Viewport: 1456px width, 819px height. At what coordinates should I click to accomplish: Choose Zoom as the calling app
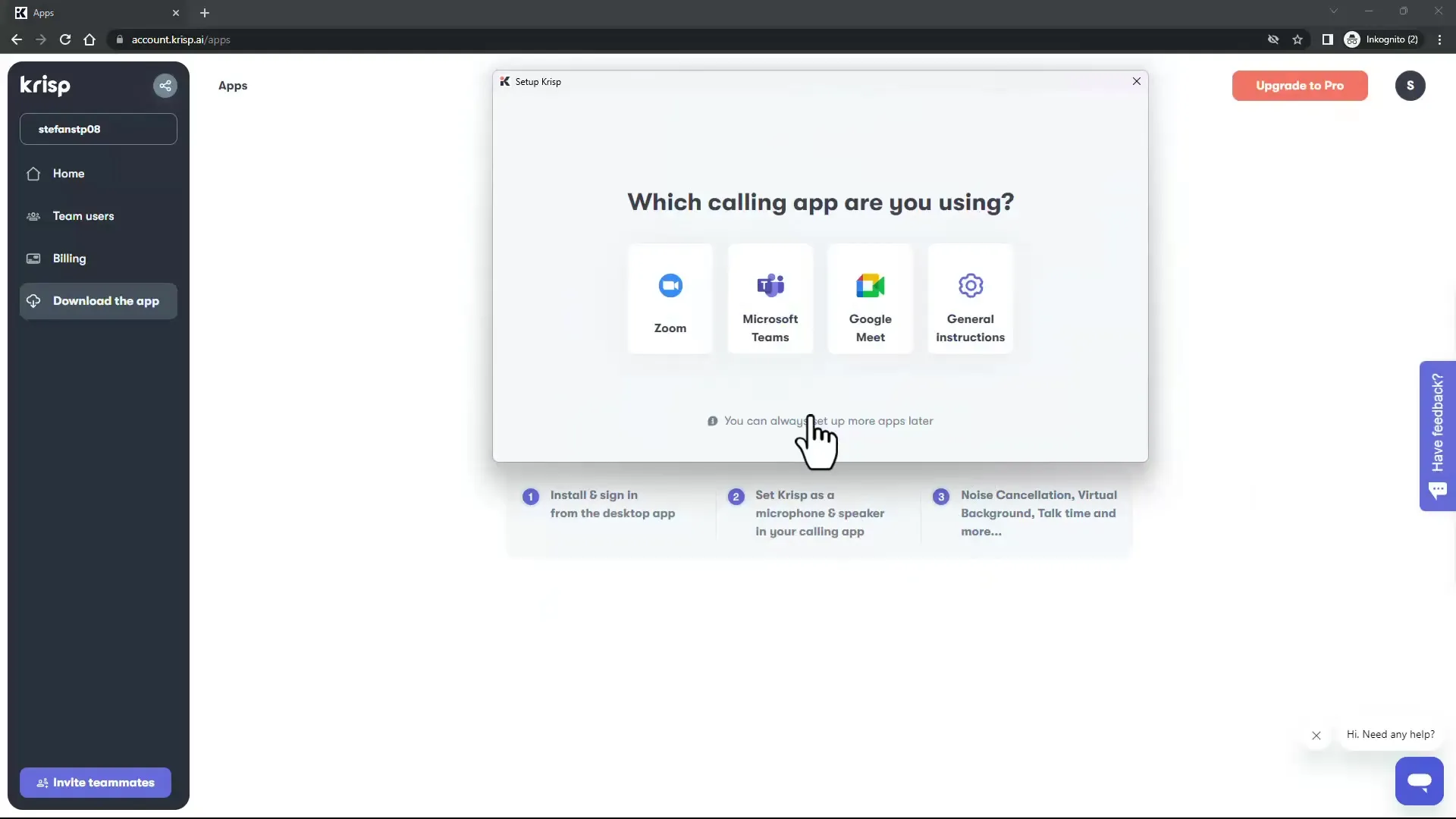click(x=670, y=299)
